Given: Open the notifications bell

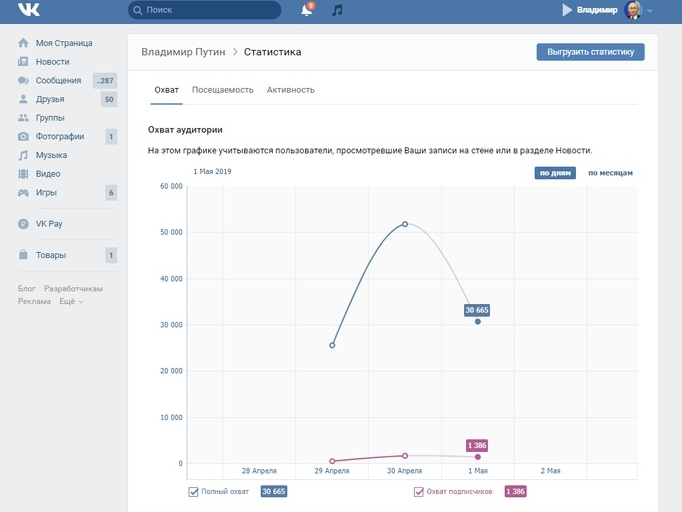Looking at the screenshot, I should point(306,10).
